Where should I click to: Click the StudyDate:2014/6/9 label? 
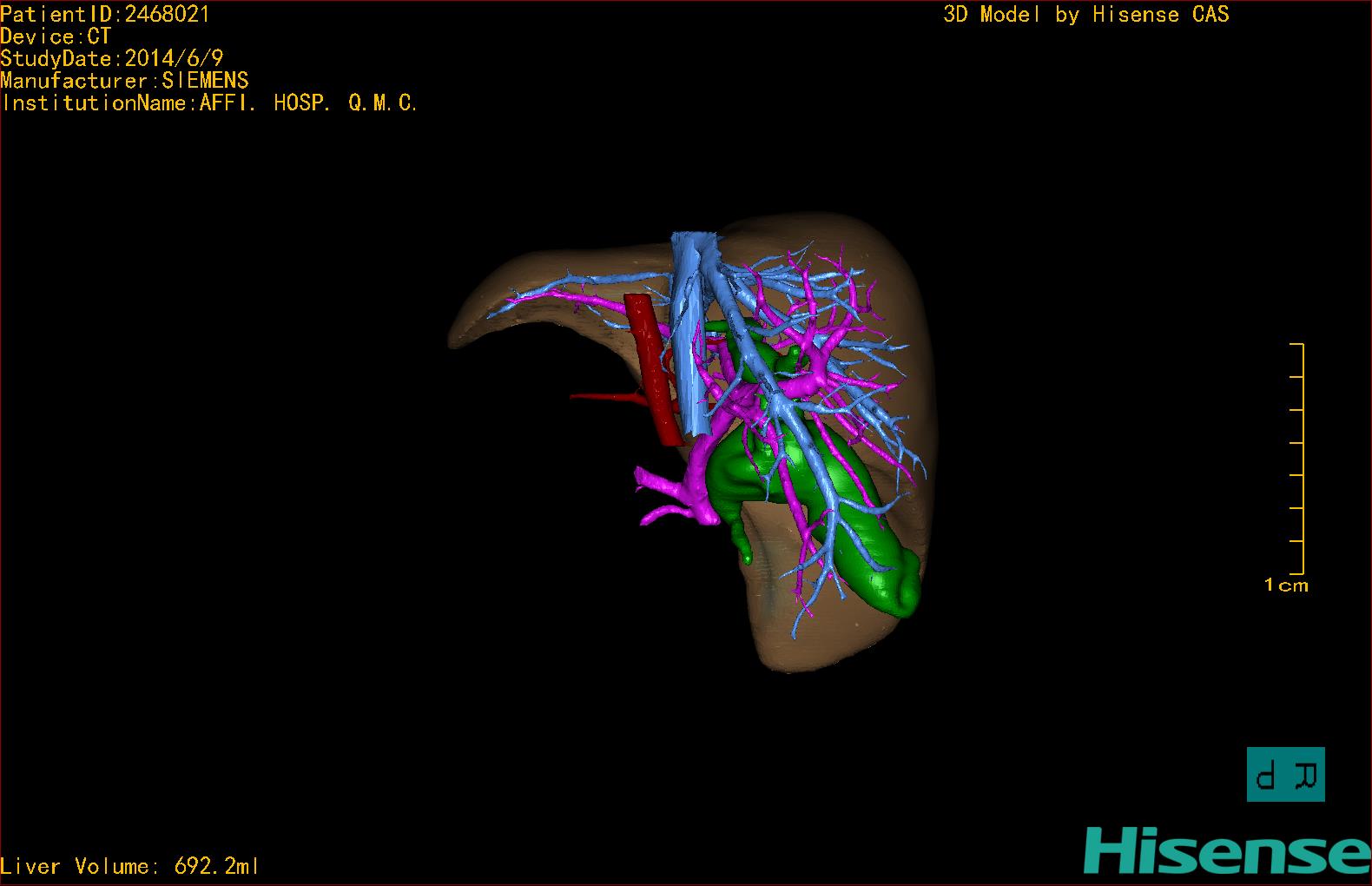pos(112,58)
